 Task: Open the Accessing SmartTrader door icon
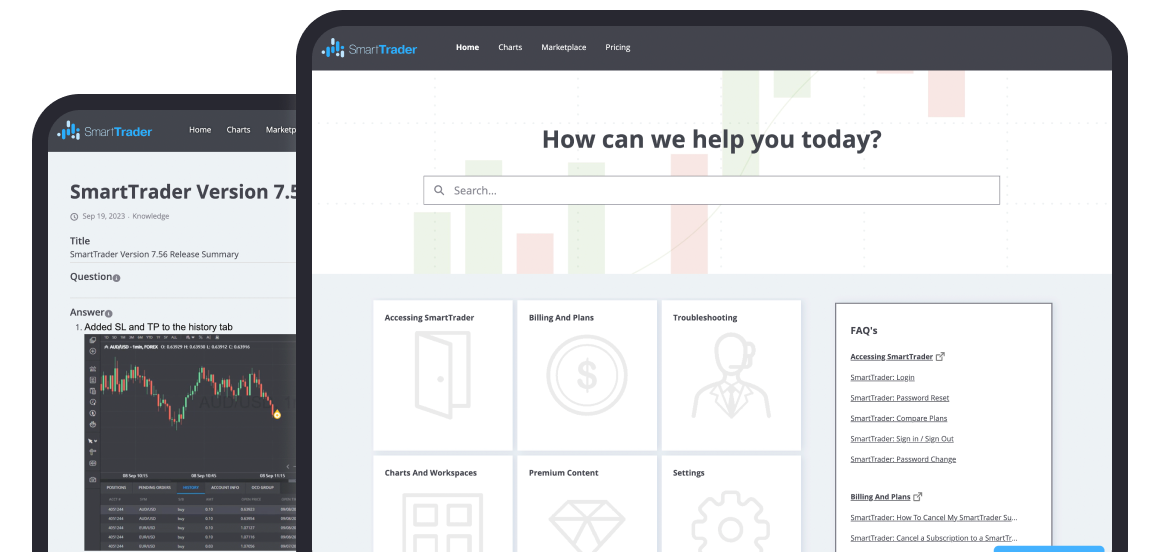[442, 374]
